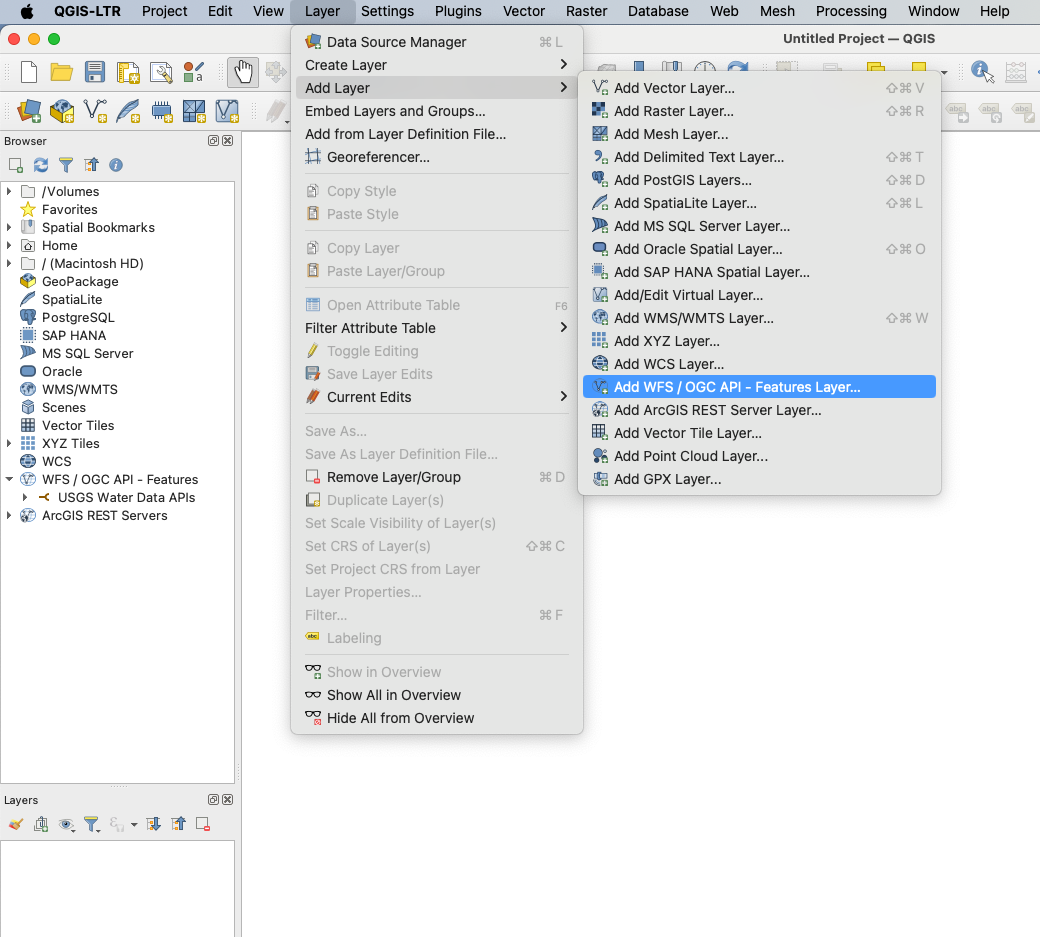This screenshot has height=937, width=1040.
Task: Choose Add GPX Layer entry
Action: tap(759, 479)
